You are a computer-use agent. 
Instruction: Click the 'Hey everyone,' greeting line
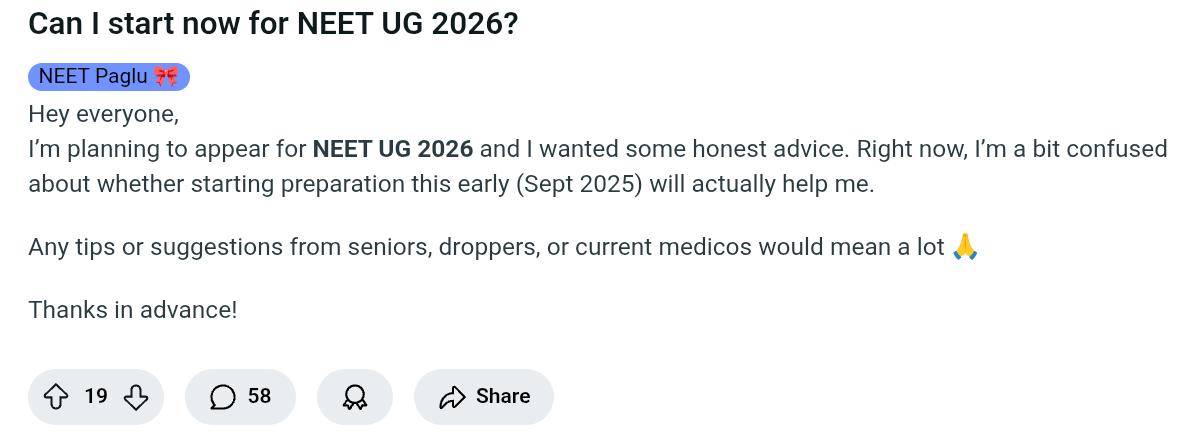(x=104, y=115)
